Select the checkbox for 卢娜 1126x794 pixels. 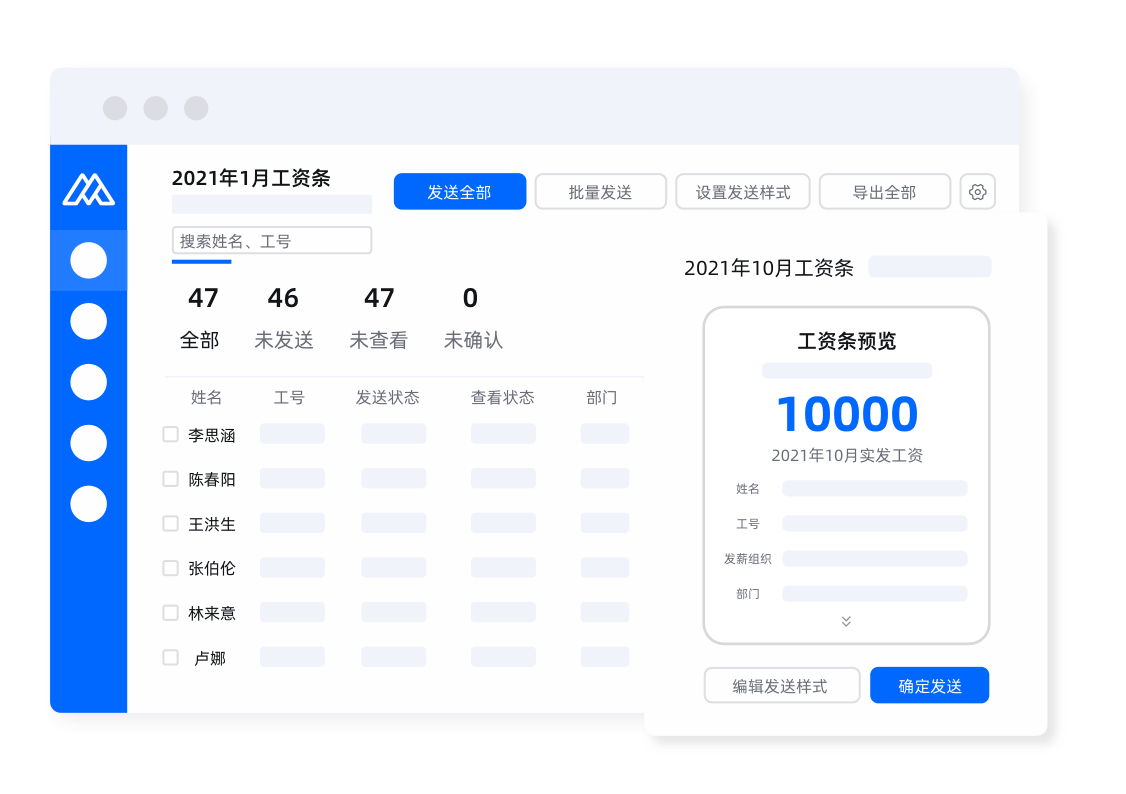click(170, 657)
